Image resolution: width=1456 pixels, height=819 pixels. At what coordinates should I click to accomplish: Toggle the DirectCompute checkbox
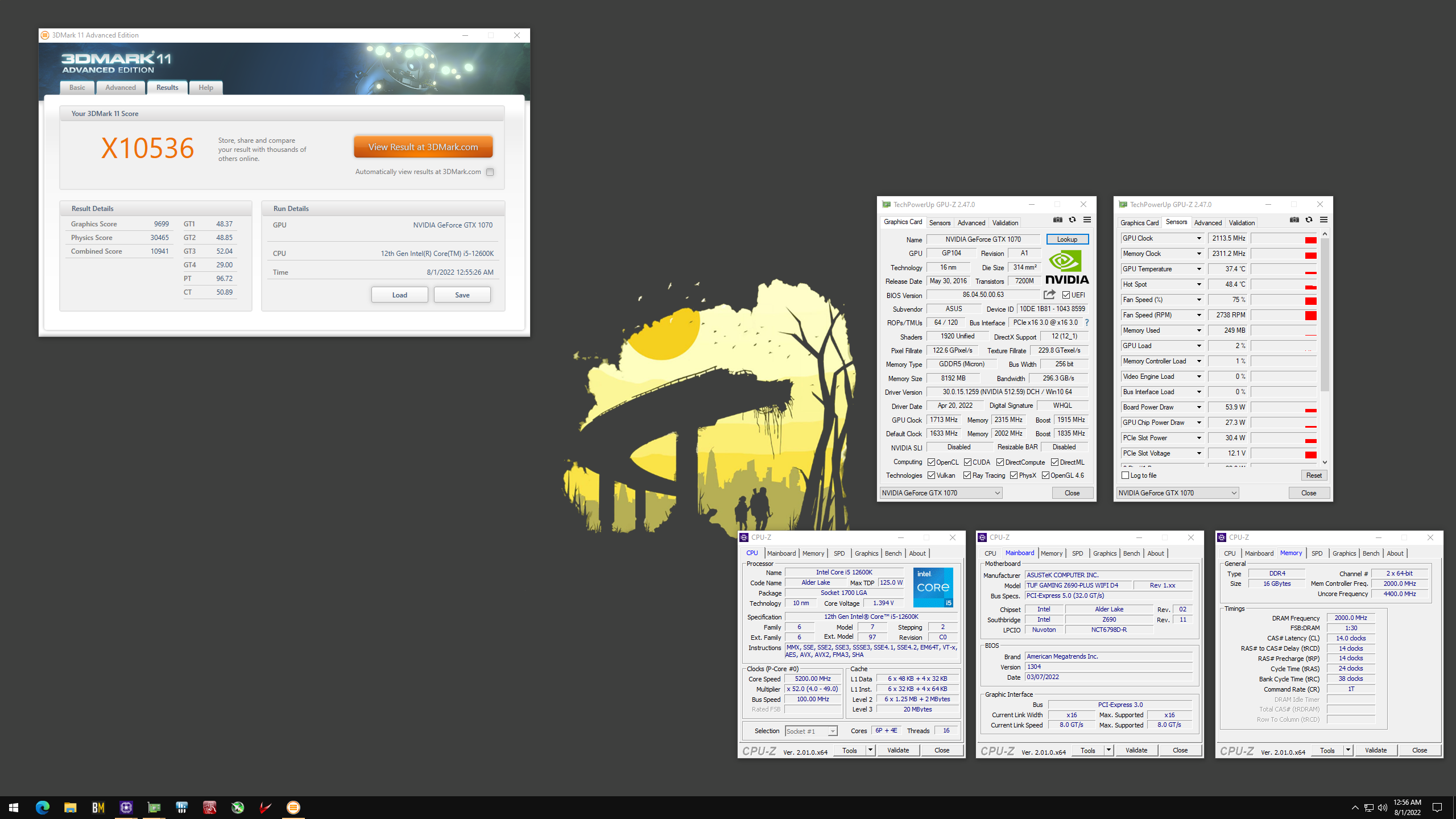[x=1000, y=462]
